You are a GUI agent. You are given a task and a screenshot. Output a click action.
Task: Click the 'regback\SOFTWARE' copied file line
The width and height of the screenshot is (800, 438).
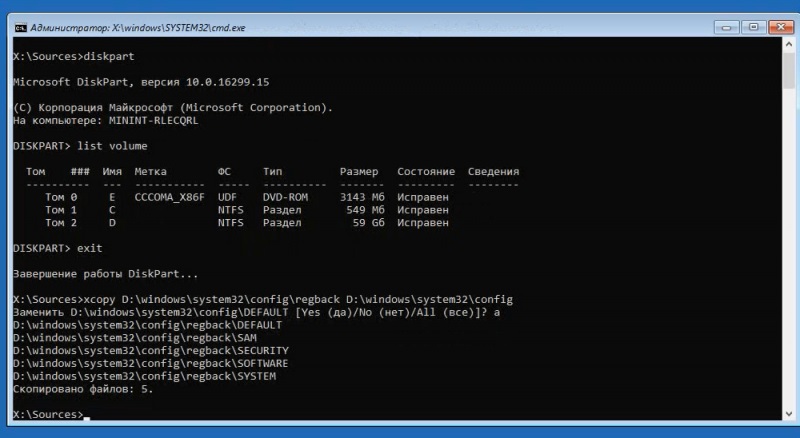coord(151,363)
